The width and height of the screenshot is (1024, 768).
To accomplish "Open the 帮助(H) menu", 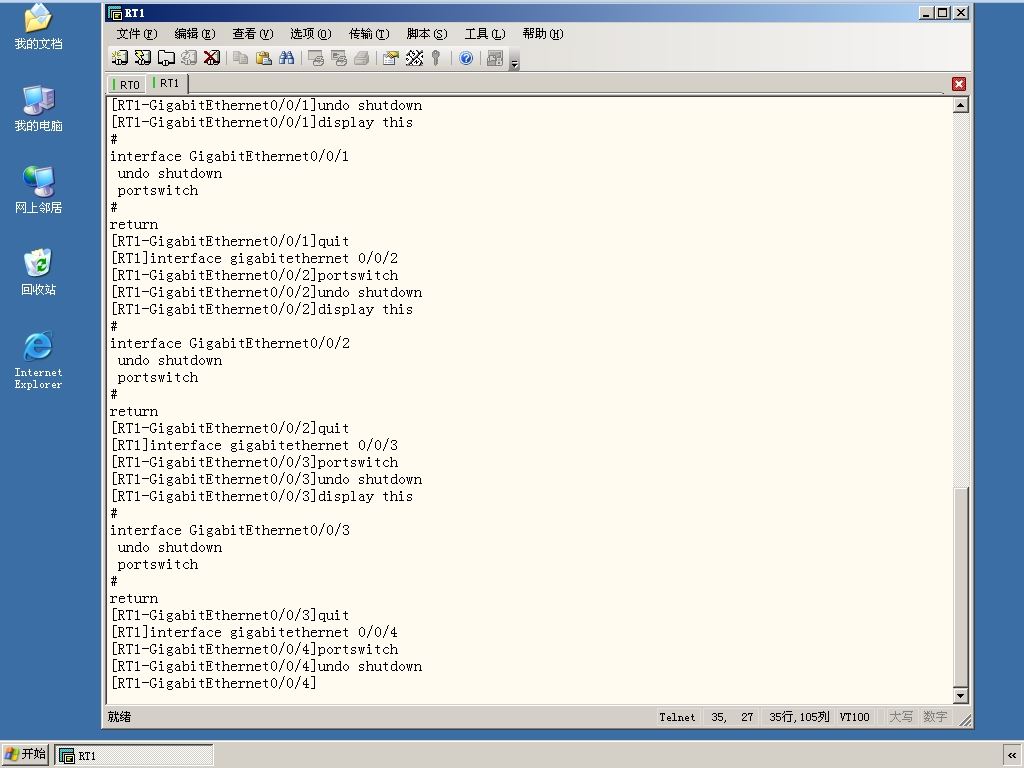I will pyautogui.click(x=543, y=34).
